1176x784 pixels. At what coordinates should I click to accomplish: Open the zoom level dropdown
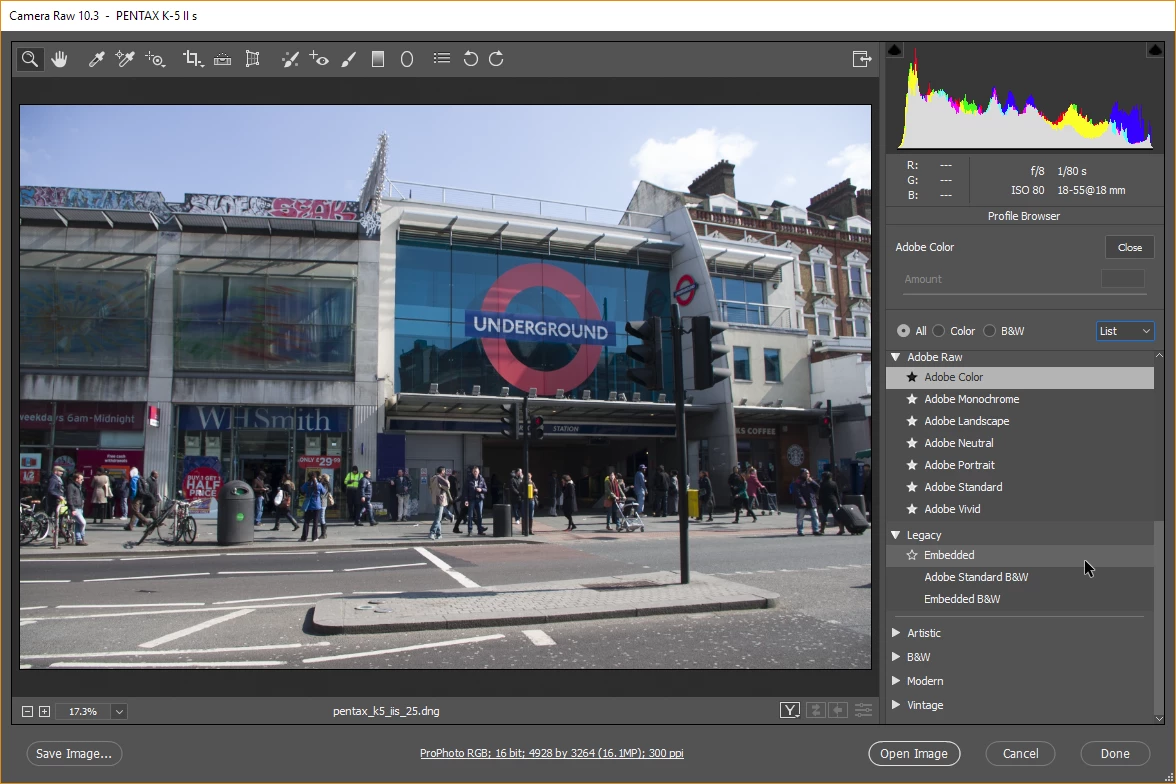tap(119, 711)
